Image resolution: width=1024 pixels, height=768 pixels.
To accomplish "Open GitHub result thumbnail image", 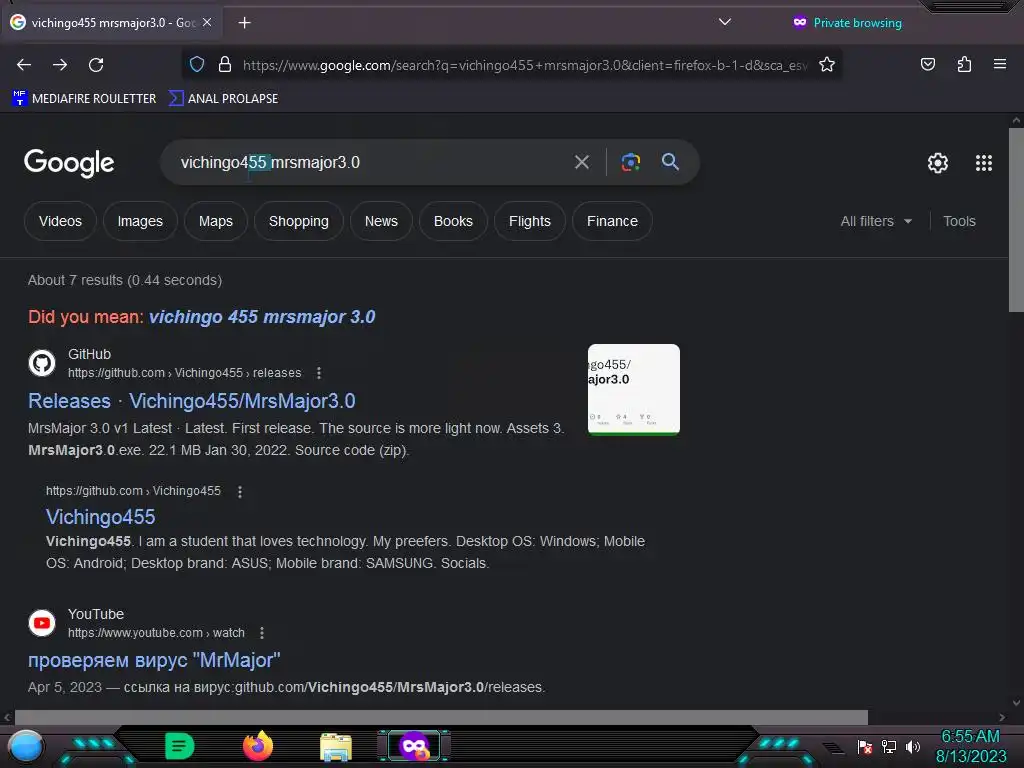I will (633, 389).
